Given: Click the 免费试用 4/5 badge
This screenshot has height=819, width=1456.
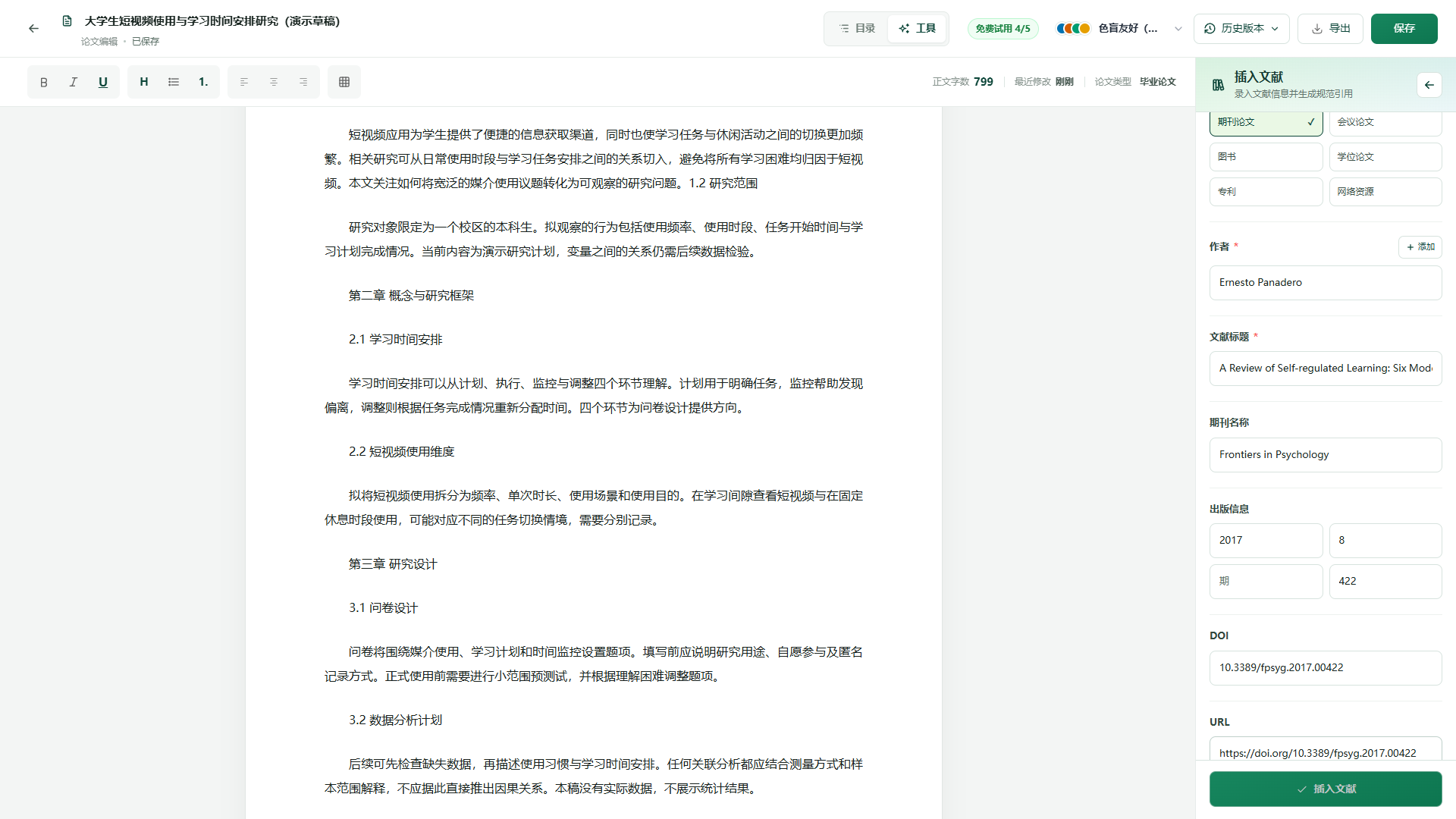Looking at the screenshot, I should [x=1003, y=28].
